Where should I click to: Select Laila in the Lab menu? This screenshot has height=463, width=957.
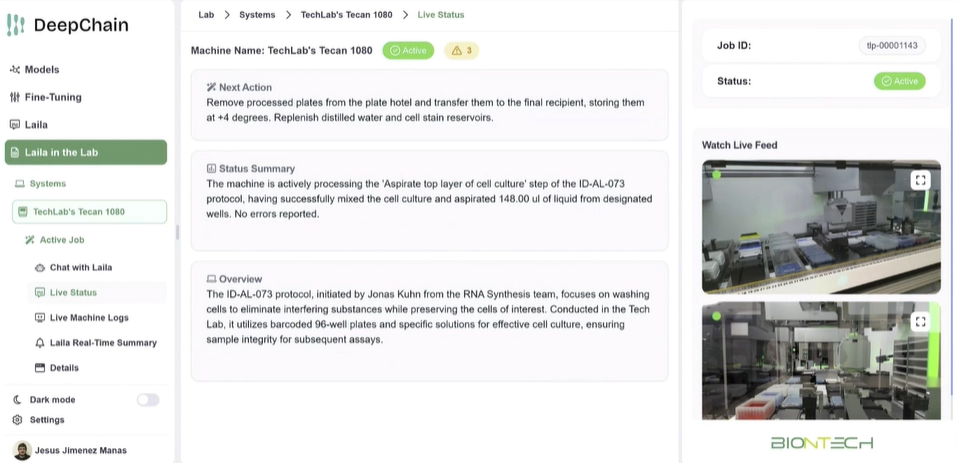click(x=86, y=152)
